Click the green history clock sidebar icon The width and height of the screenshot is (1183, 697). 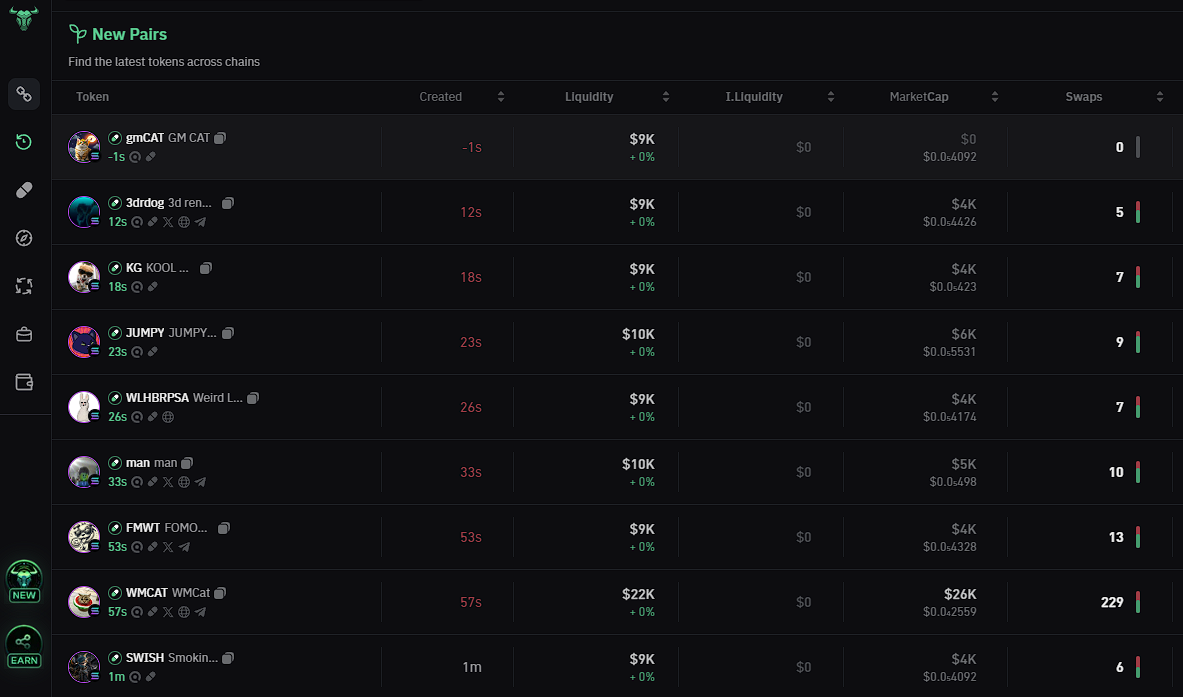pyautogui.click(x=24, y=142)
